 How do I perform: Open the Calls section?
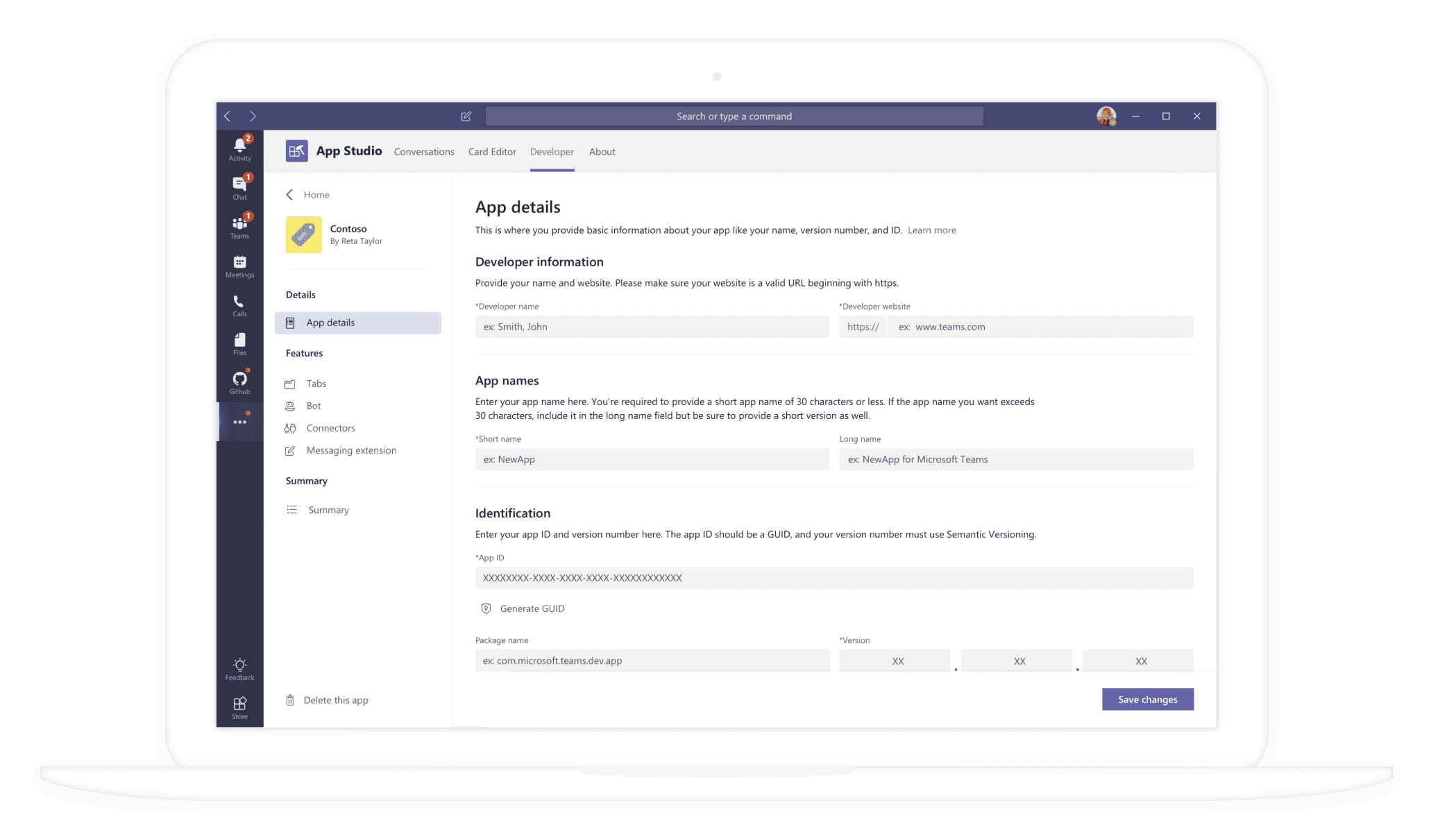click(x=239, y=305)
